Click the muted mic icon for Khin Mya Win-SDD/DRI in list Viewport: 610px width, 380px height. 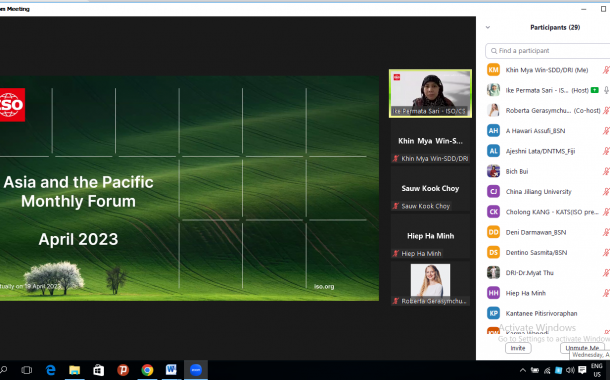(x=606, y=70)
